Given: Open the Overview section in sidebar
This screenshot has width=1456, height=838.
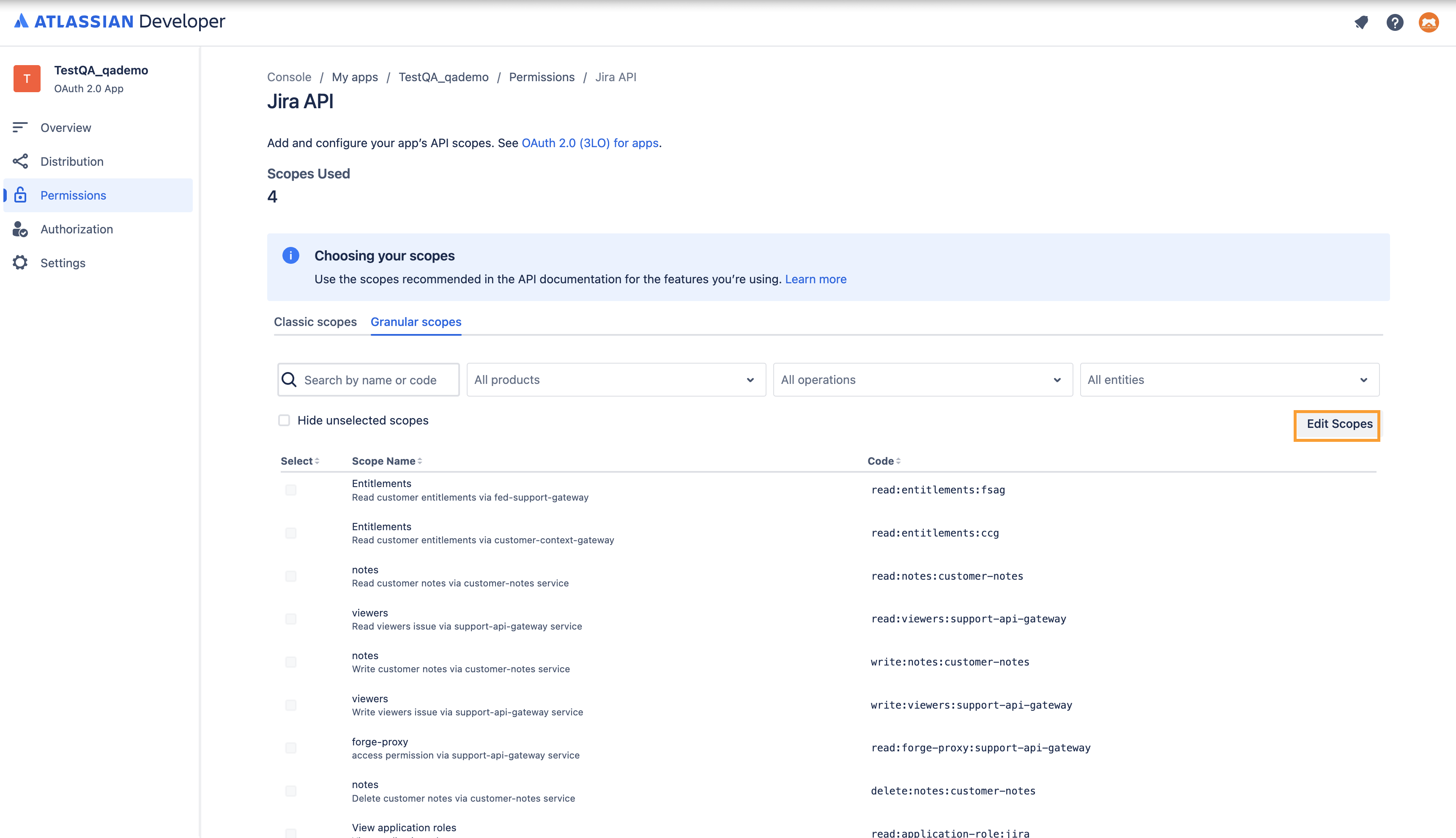Looking at the screenshot, I should click(65, 127).
